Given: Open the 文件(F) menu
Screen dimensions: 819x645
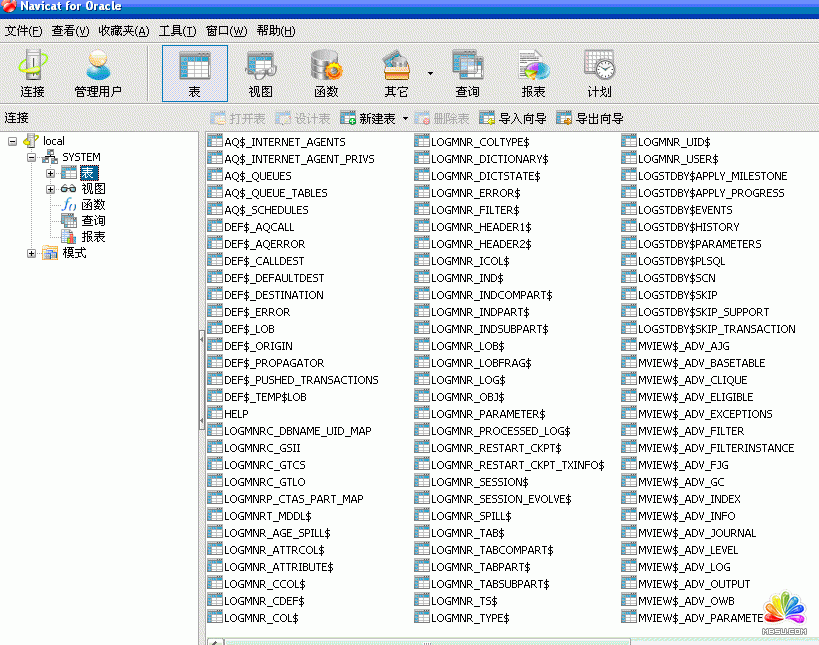Looking at the screenshot, I should coord(23,31).
